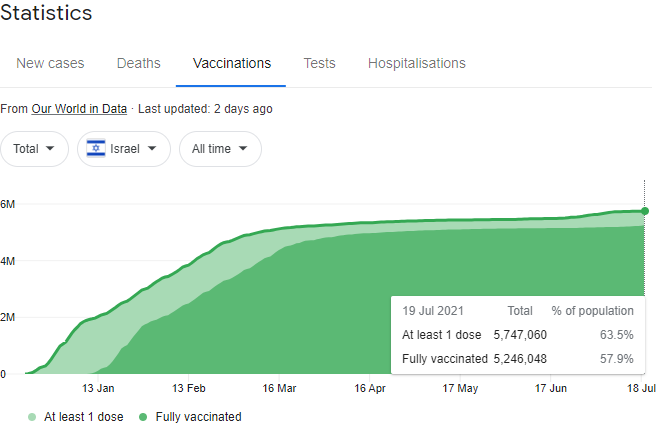Switch to the New cases tab
This screenshot has width=658, height=425.
(x=50, y=63)
